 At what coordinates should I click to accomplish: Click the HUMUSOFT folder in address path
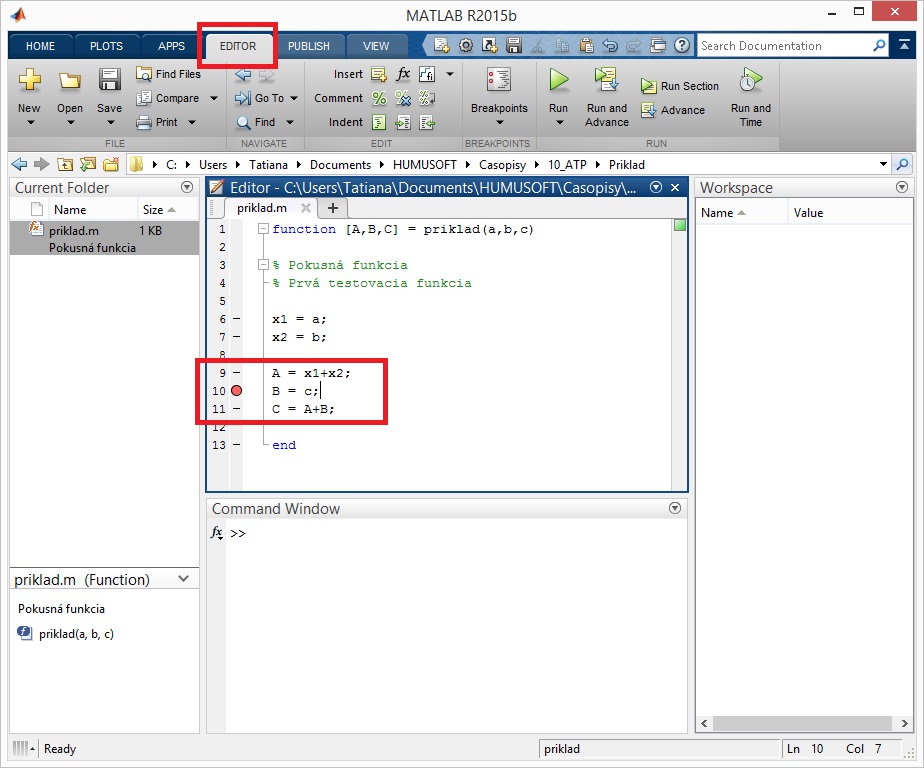pos(425,164)
